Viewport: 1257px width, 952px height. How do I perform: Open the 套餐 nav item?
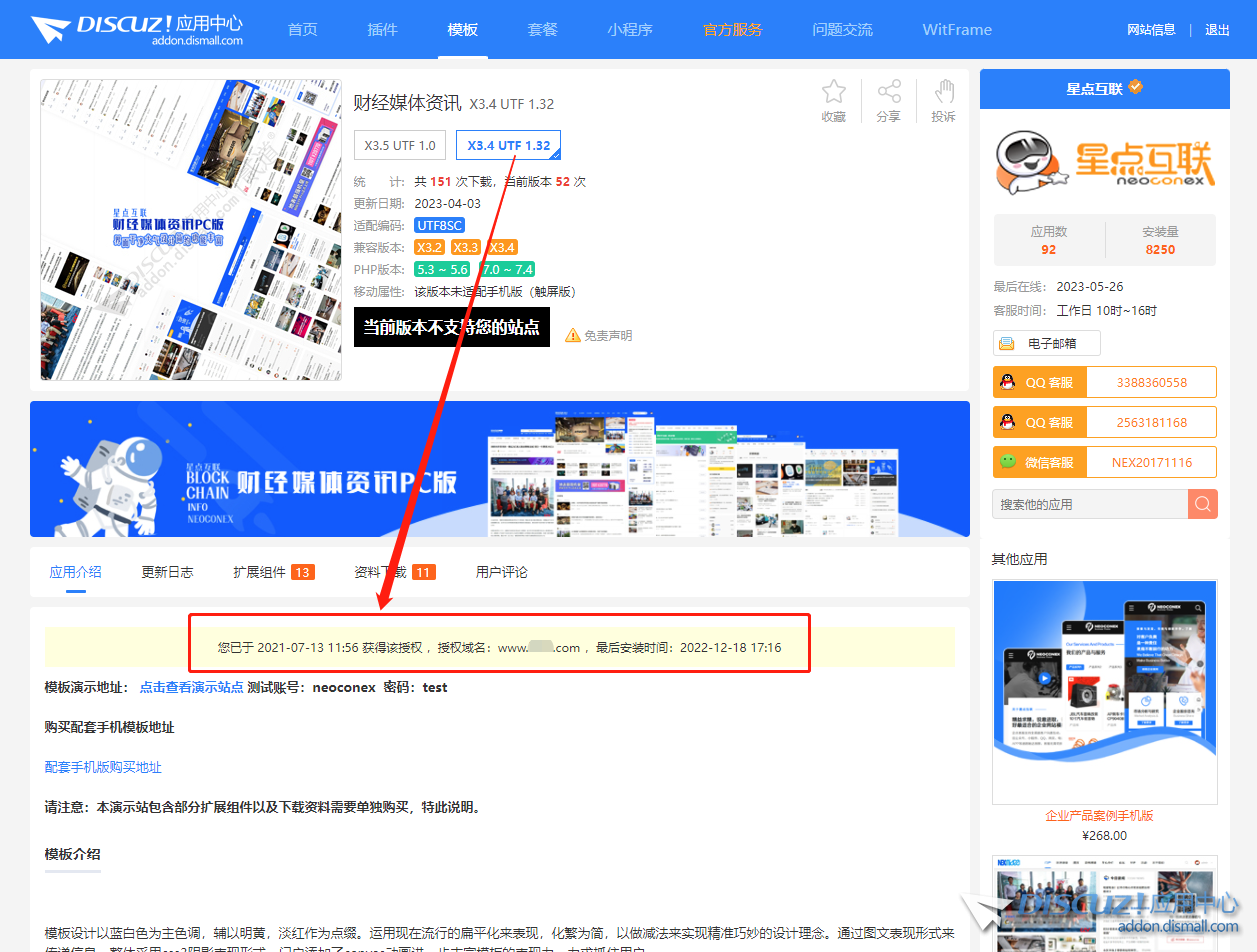pos(543,29)
